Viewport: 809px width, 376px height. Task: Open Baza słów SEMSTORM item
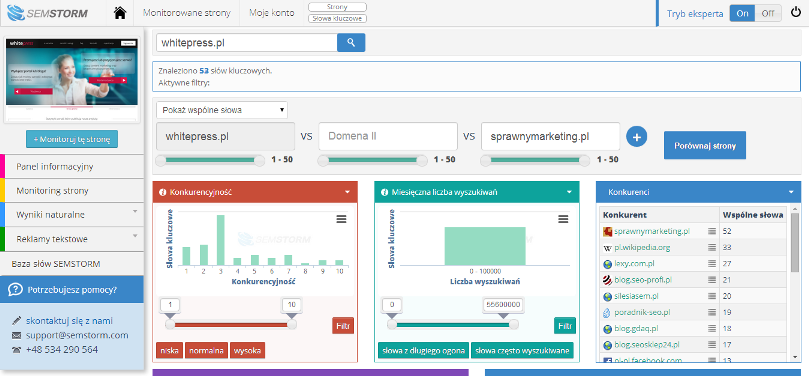click(x=72, y=264)
